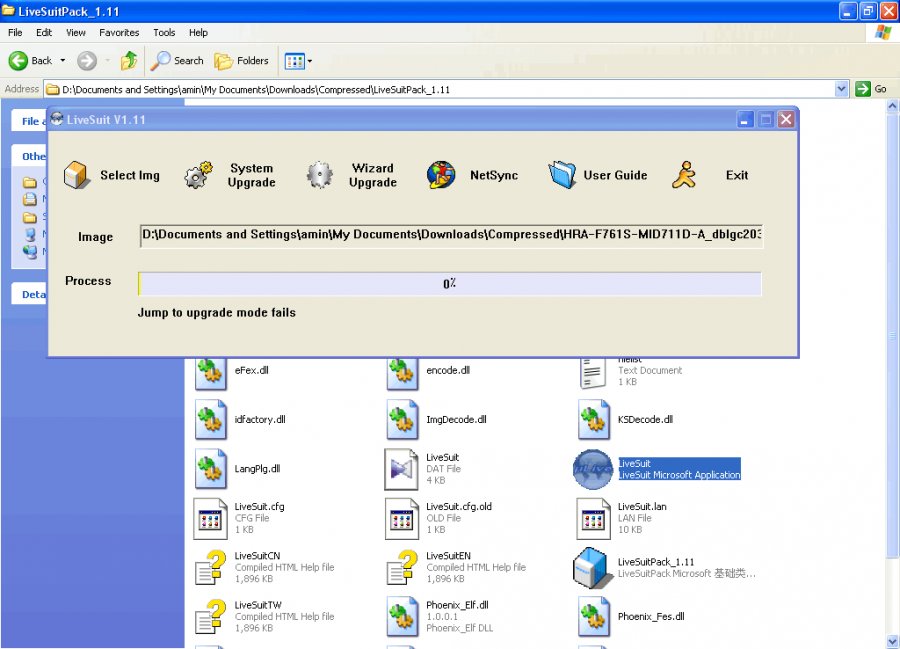Click the Image path field

click(451, 236)
